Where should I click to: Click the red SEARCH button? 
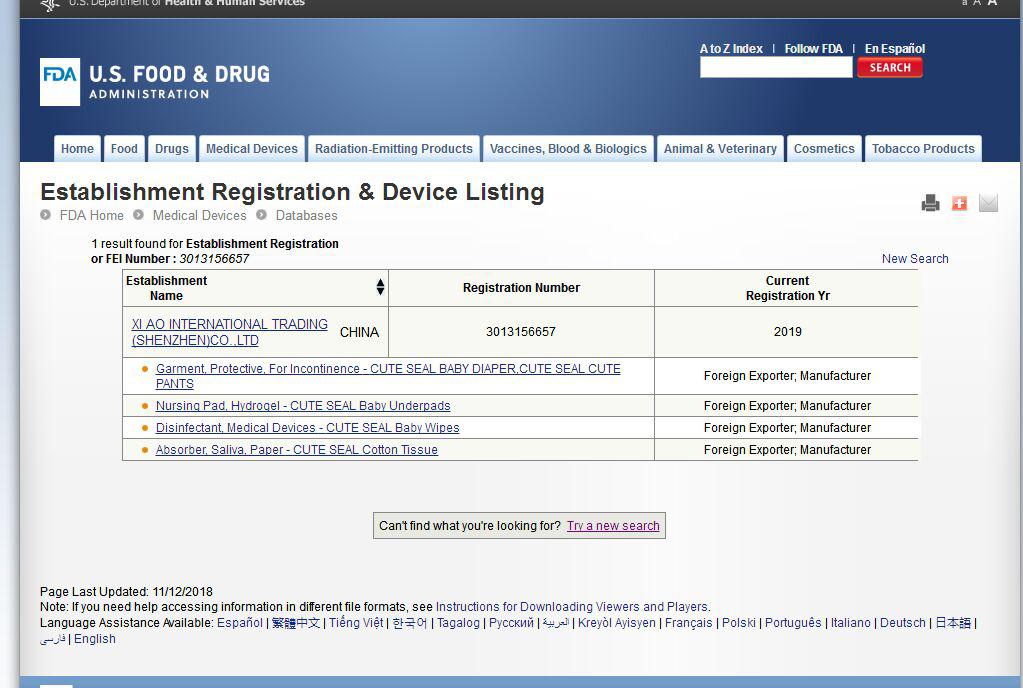(x=890, y=67)
